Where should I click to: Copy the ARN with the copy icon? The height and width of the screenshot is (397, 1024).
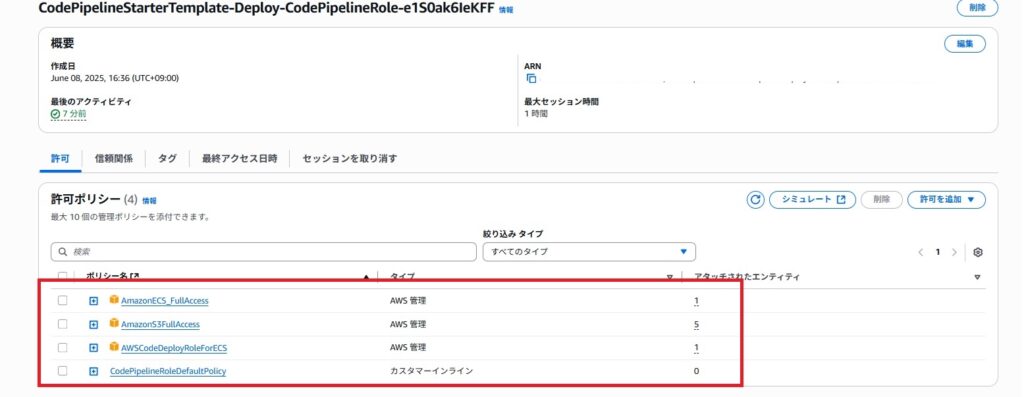pos(531,78)
